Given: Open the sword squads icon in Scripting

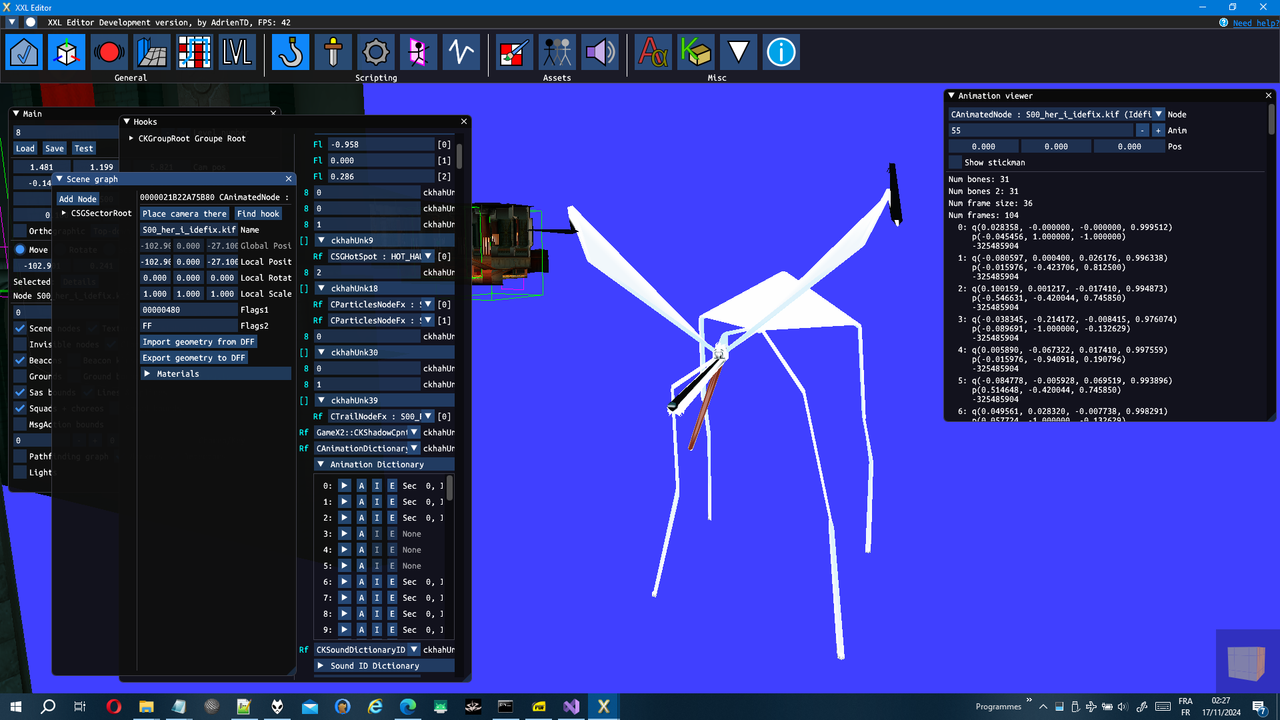Looking at the screenshot, I should (333, 52).
